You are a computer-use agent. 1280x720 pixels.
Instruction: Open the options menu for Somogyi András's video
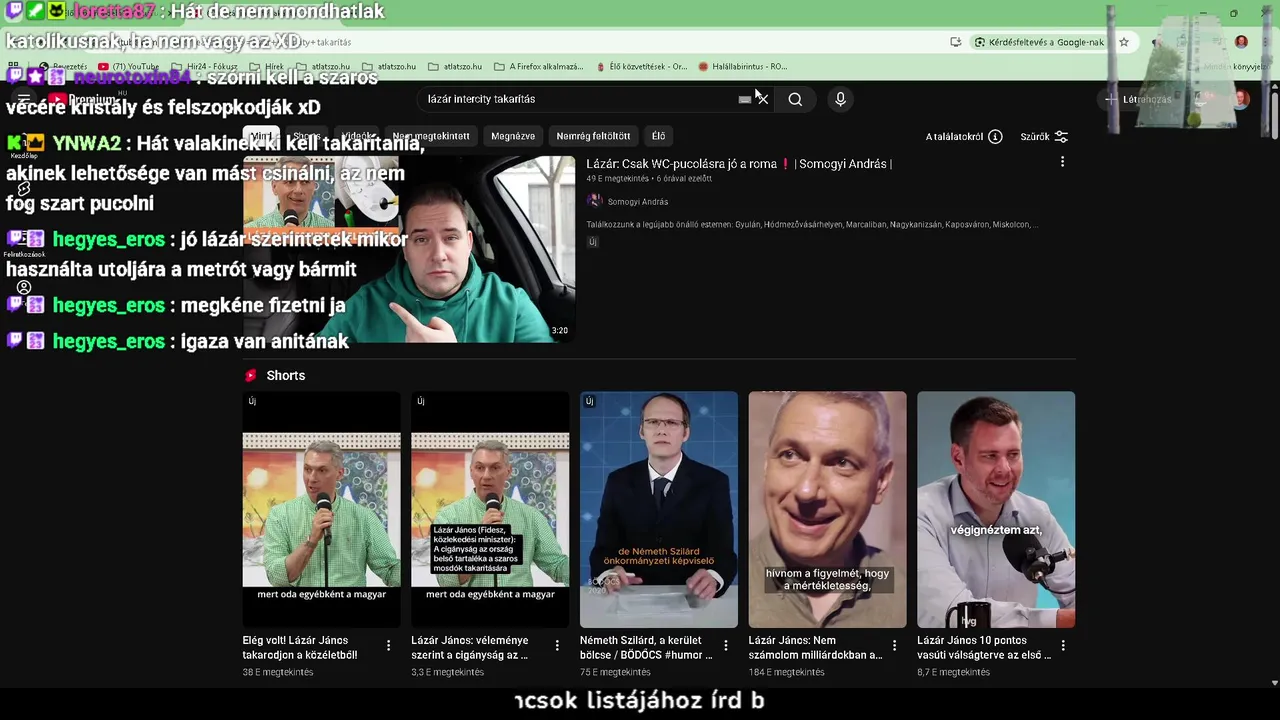[x=1062, y=162]
